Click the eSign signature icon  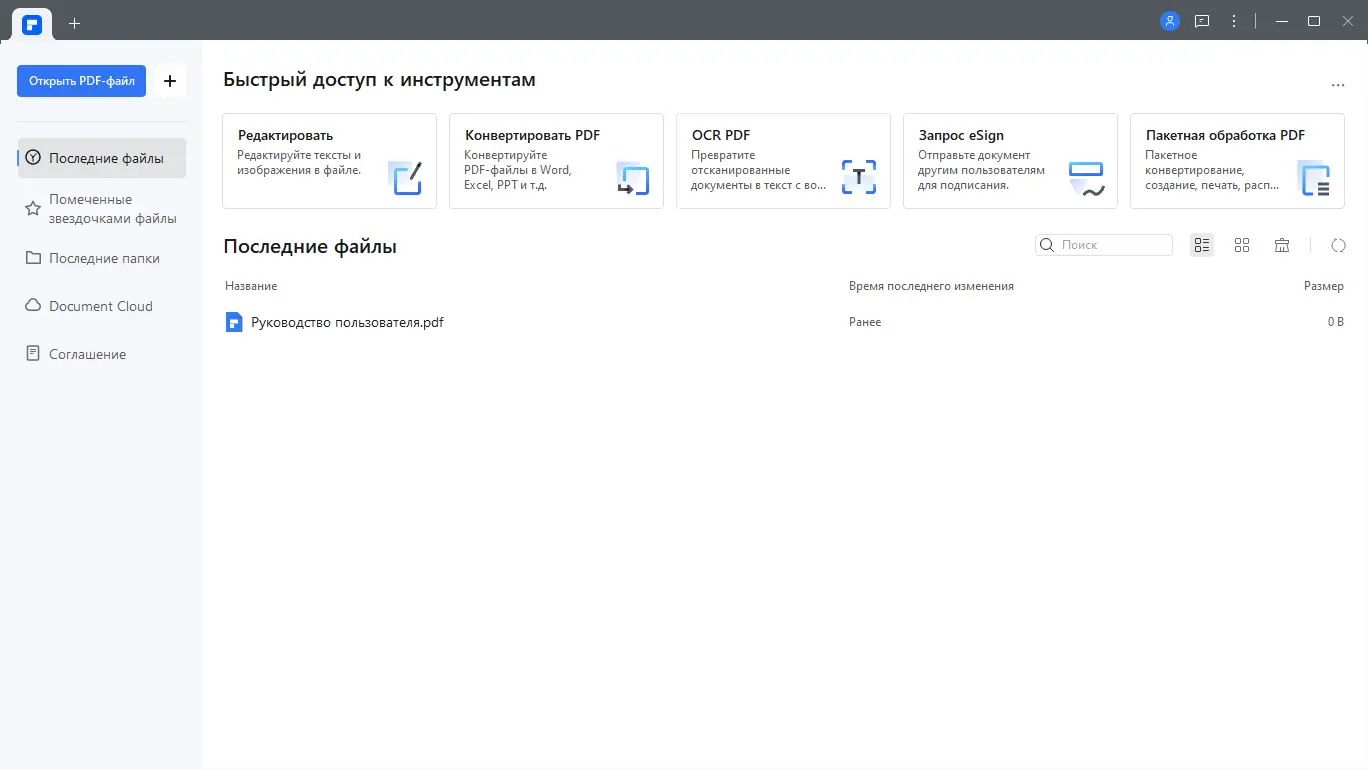click(1086, 177)
